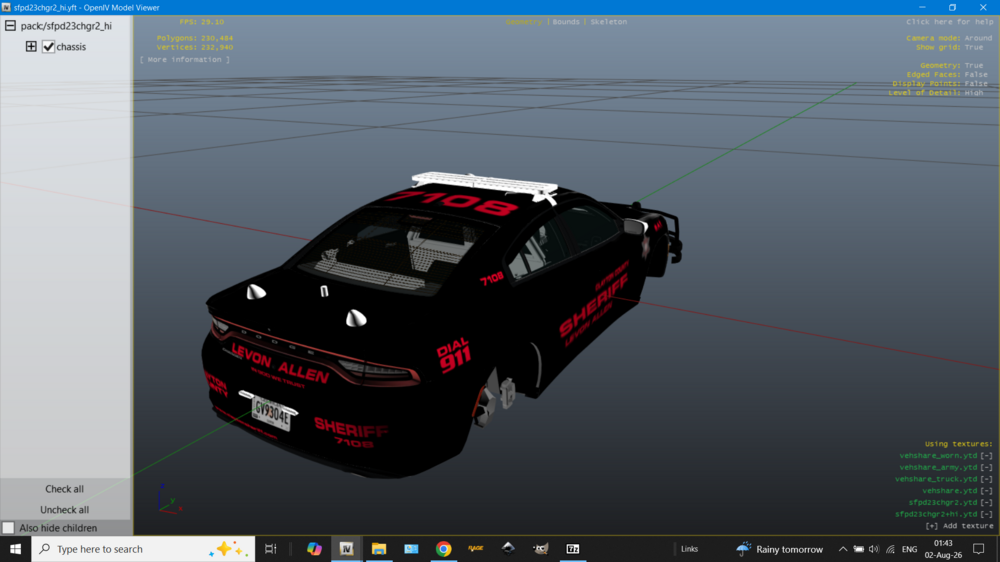Click the ENG language indicator

(x=909, y=549)
